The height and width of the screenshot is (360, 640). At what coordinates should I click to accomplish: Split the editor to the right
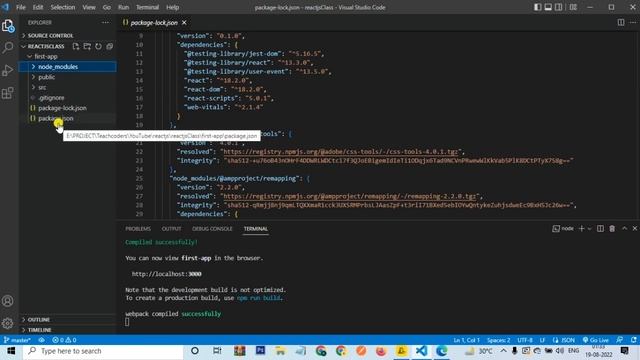tap(620, 22)
